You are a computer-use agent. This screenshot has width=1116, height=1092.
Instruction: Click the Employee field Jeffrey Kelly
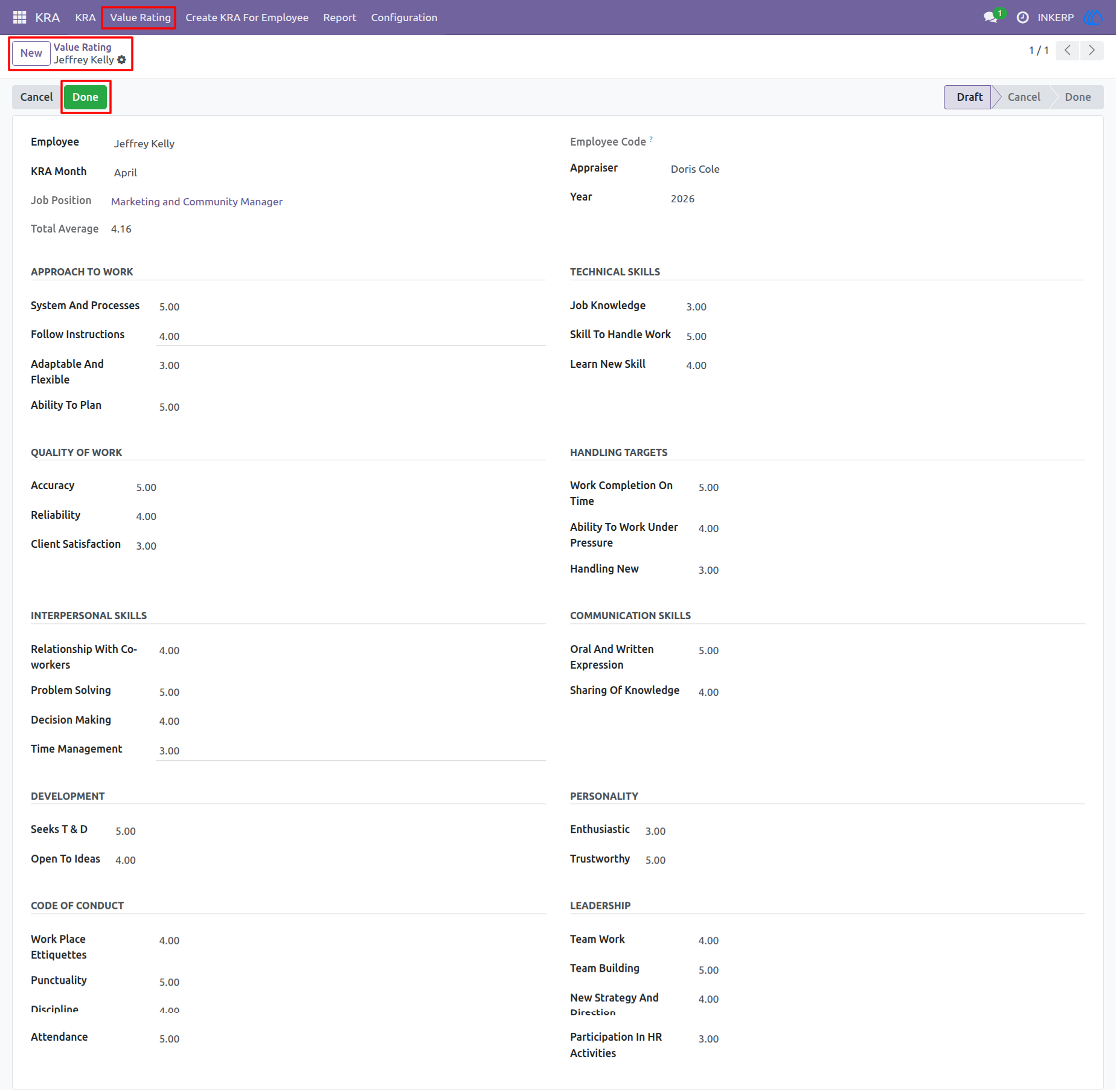pyautogui.click(x=329, y=144)
